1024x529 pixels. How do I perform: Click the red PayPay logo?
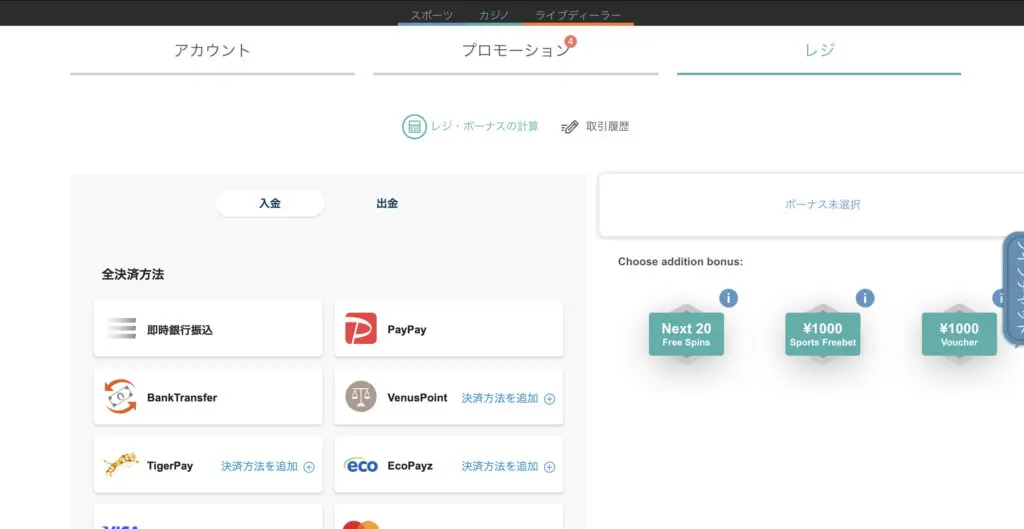point(360,329)
